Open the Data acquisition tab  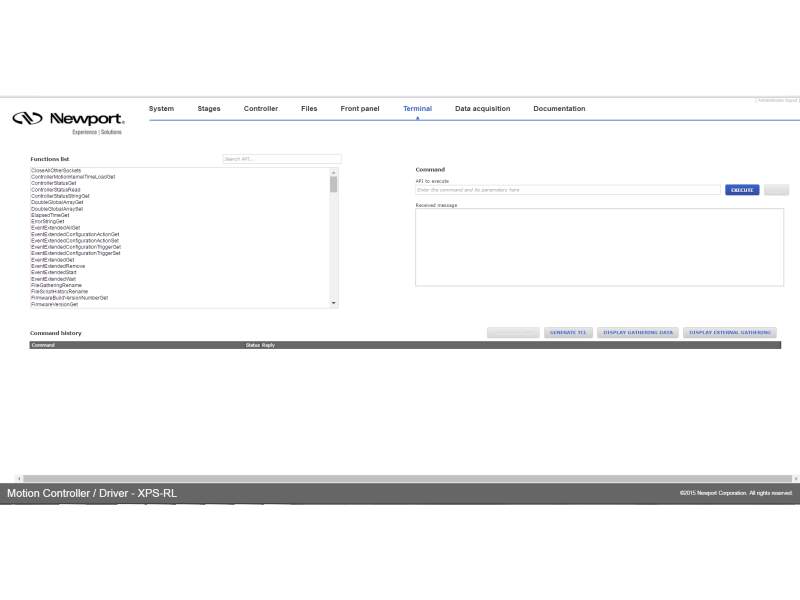pos(482,108)
